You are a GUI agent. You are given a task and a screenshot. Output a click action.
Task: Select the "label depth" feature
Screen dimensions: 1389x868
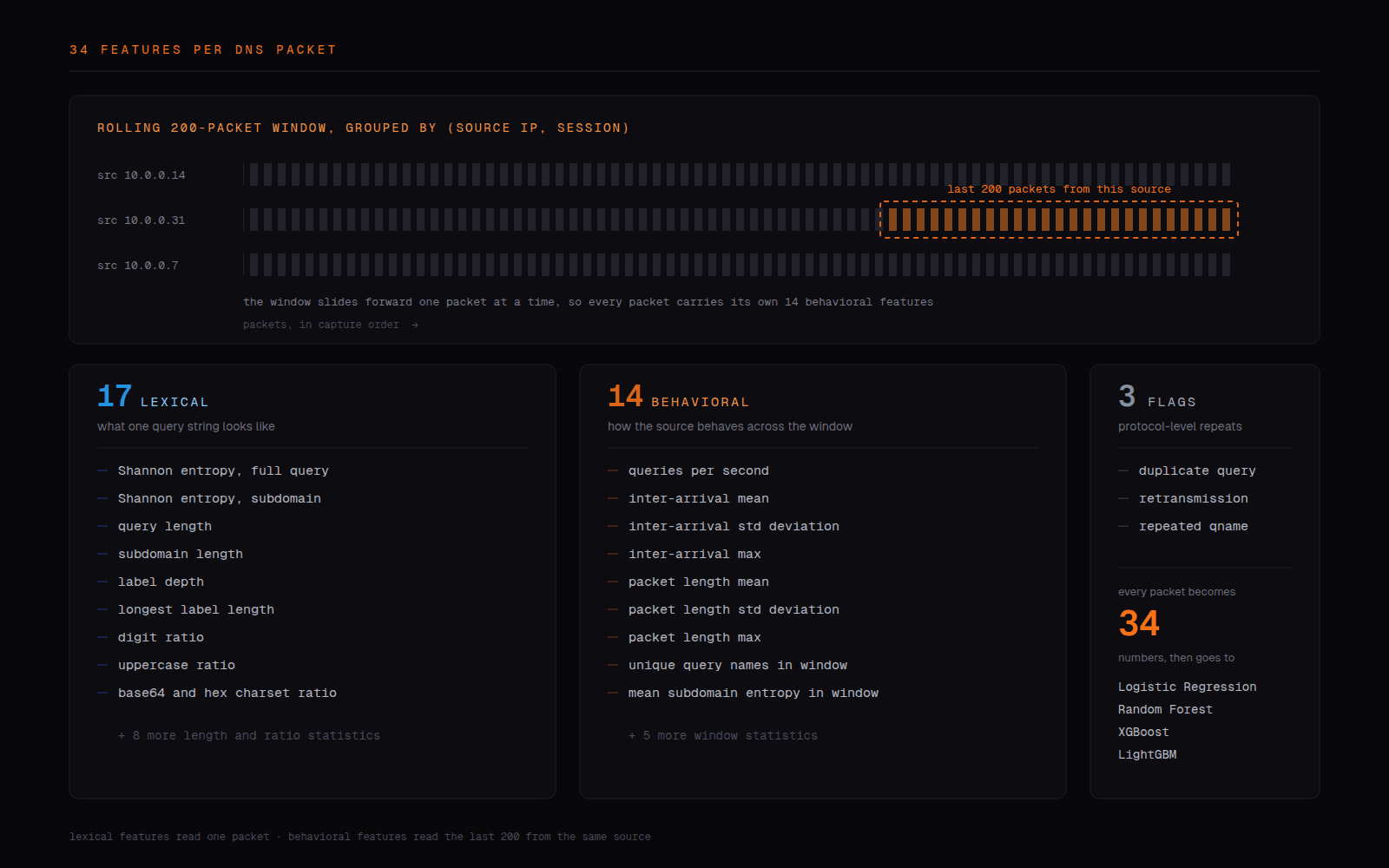tap(161, 582)
